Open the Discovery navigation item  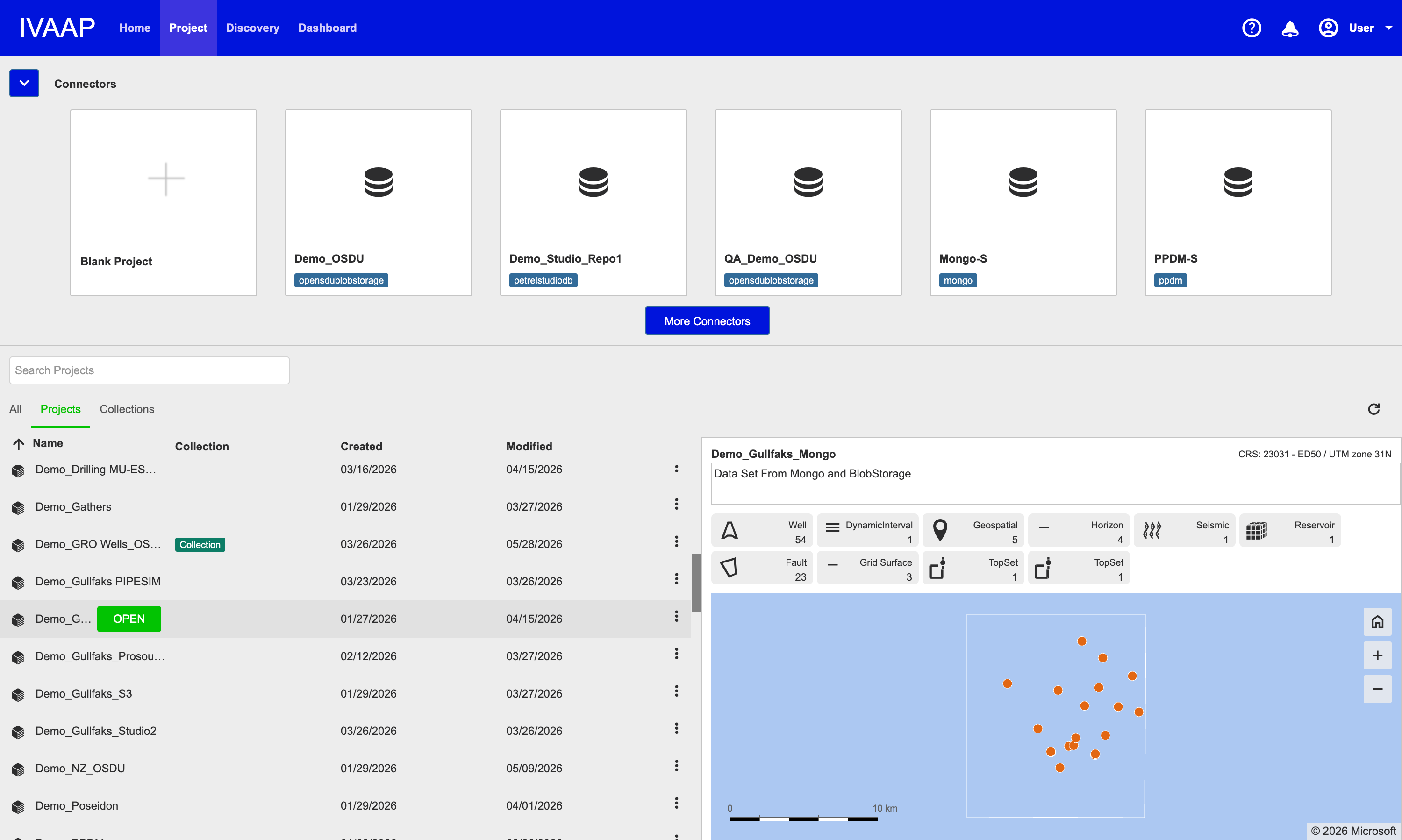[x=252, y=28]
